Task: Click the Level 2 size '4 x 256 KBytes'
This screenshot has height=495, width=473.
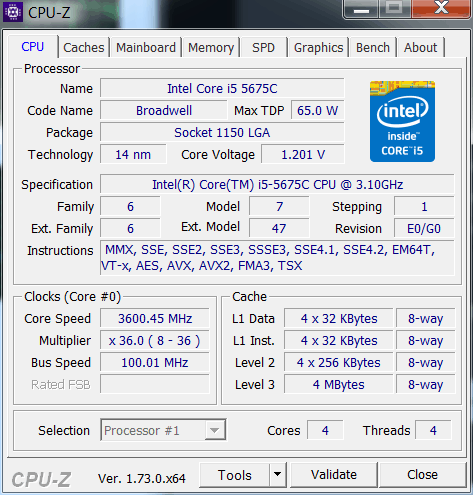Action: click(339, 363)
